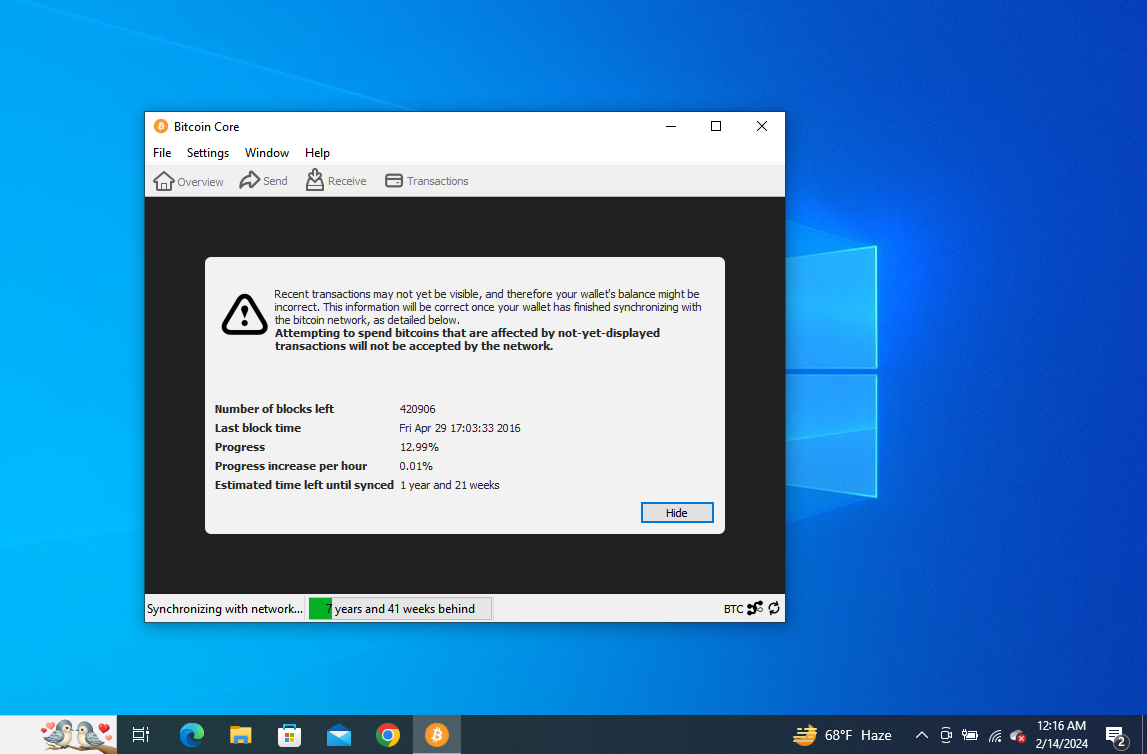Launch Google Chrome from the taskbar
Screen dimensions: 1147x754
[x=388, y=734]
